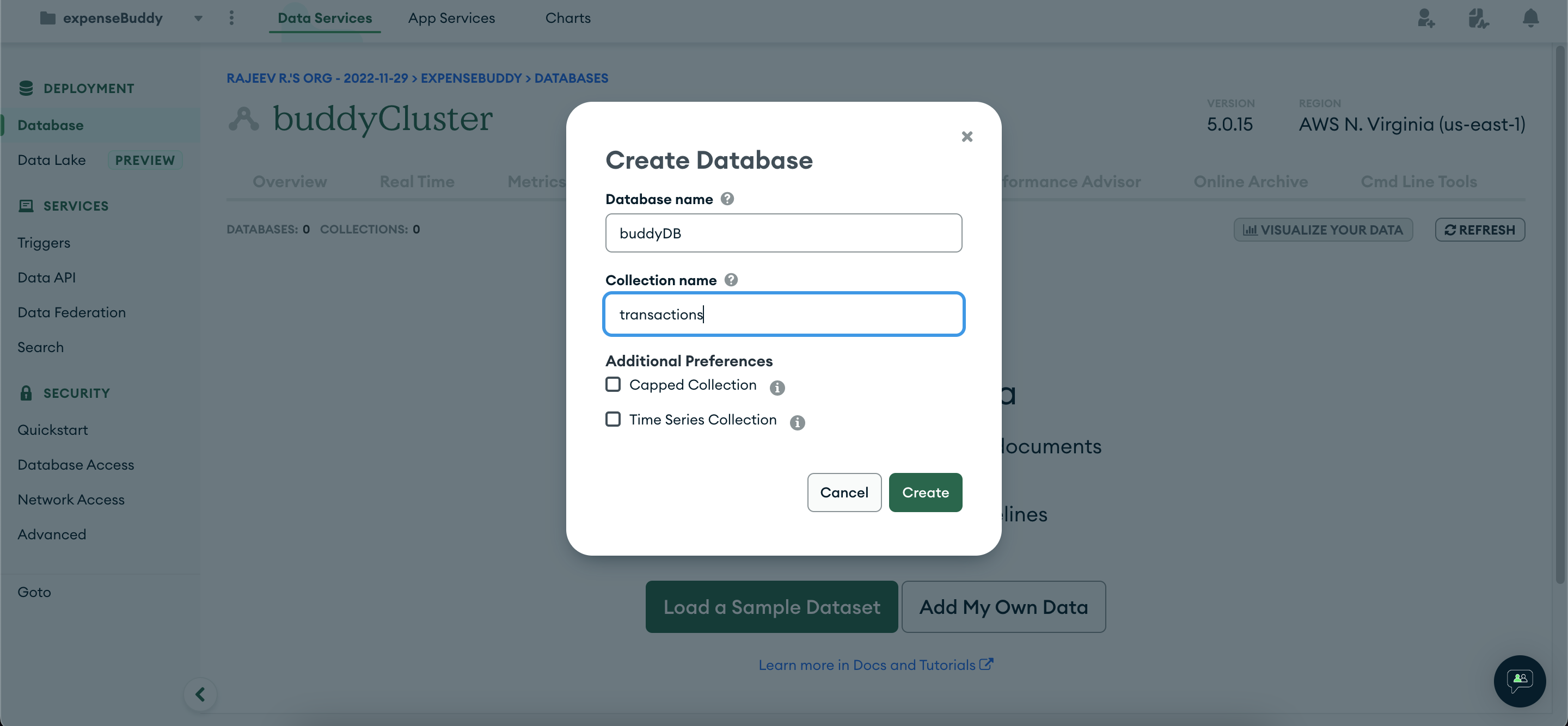This screenshot has height=726, width=1568.
Task: Collapse the sidebar with the chevron button
Action: (200, 694)
